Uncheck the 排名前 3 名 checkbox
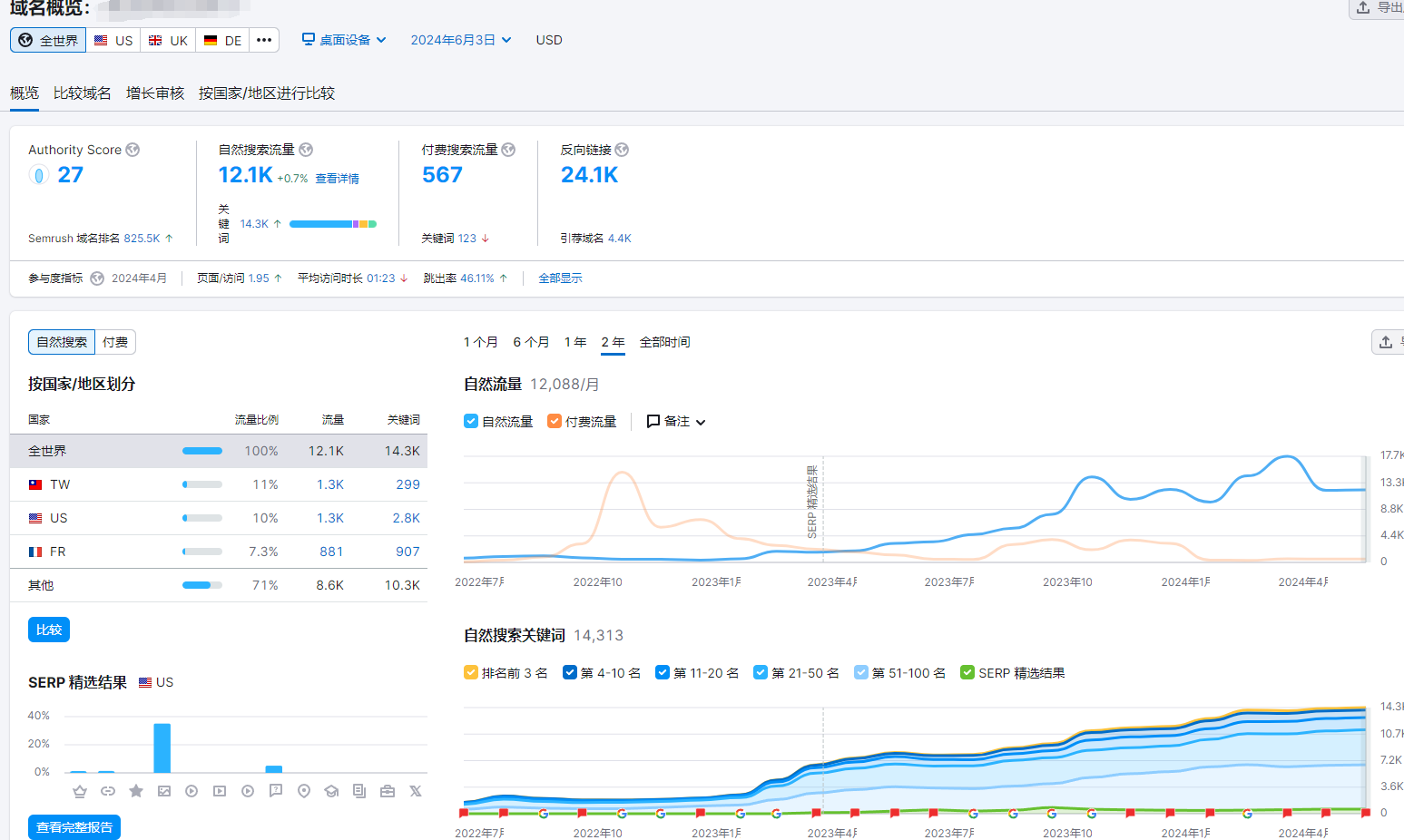The height and width of the screenshot is (840, 1404). pyautogui.click(x=471, y=672)
